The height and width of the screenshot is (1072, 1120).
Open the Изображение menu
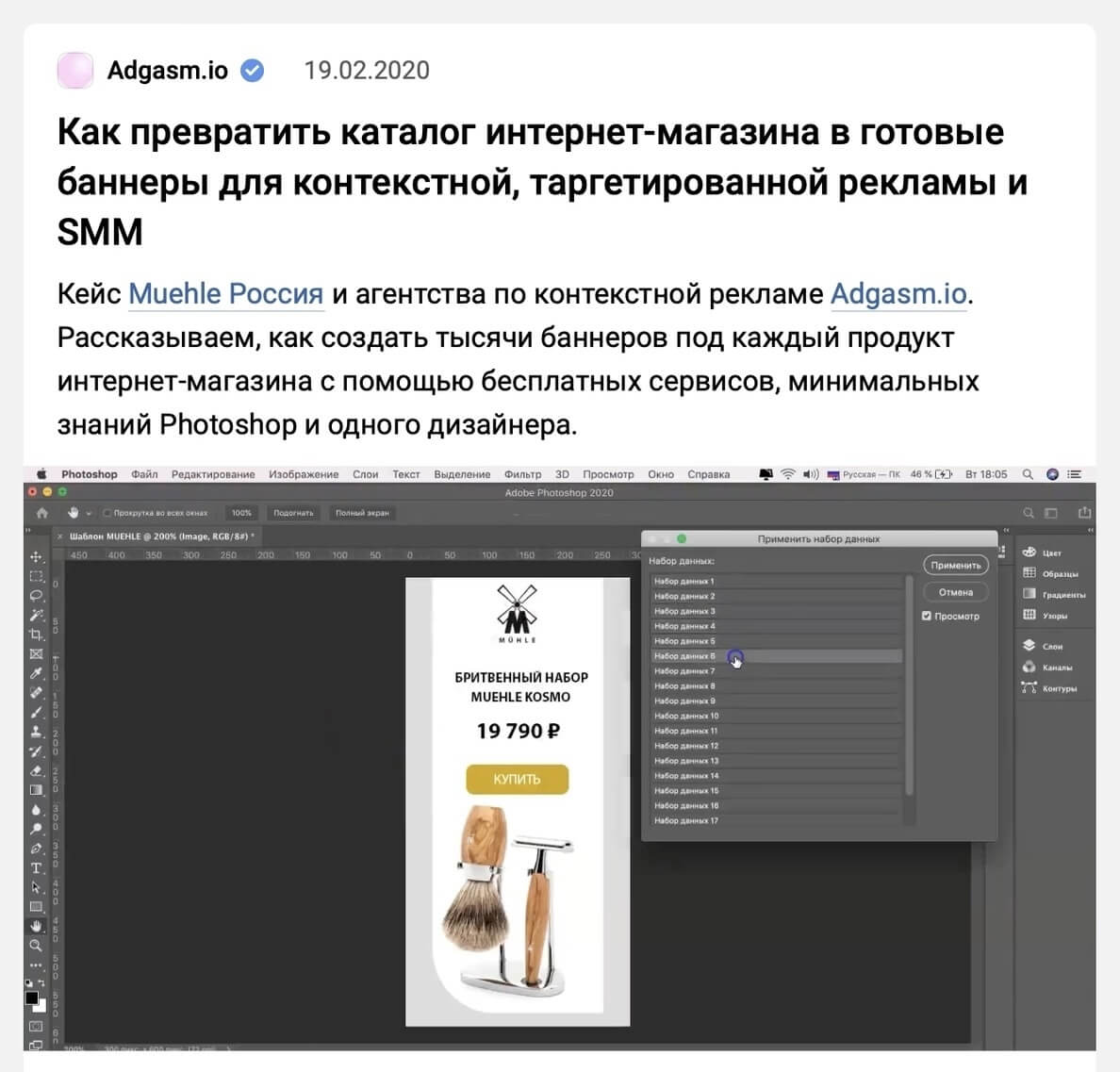304,474
